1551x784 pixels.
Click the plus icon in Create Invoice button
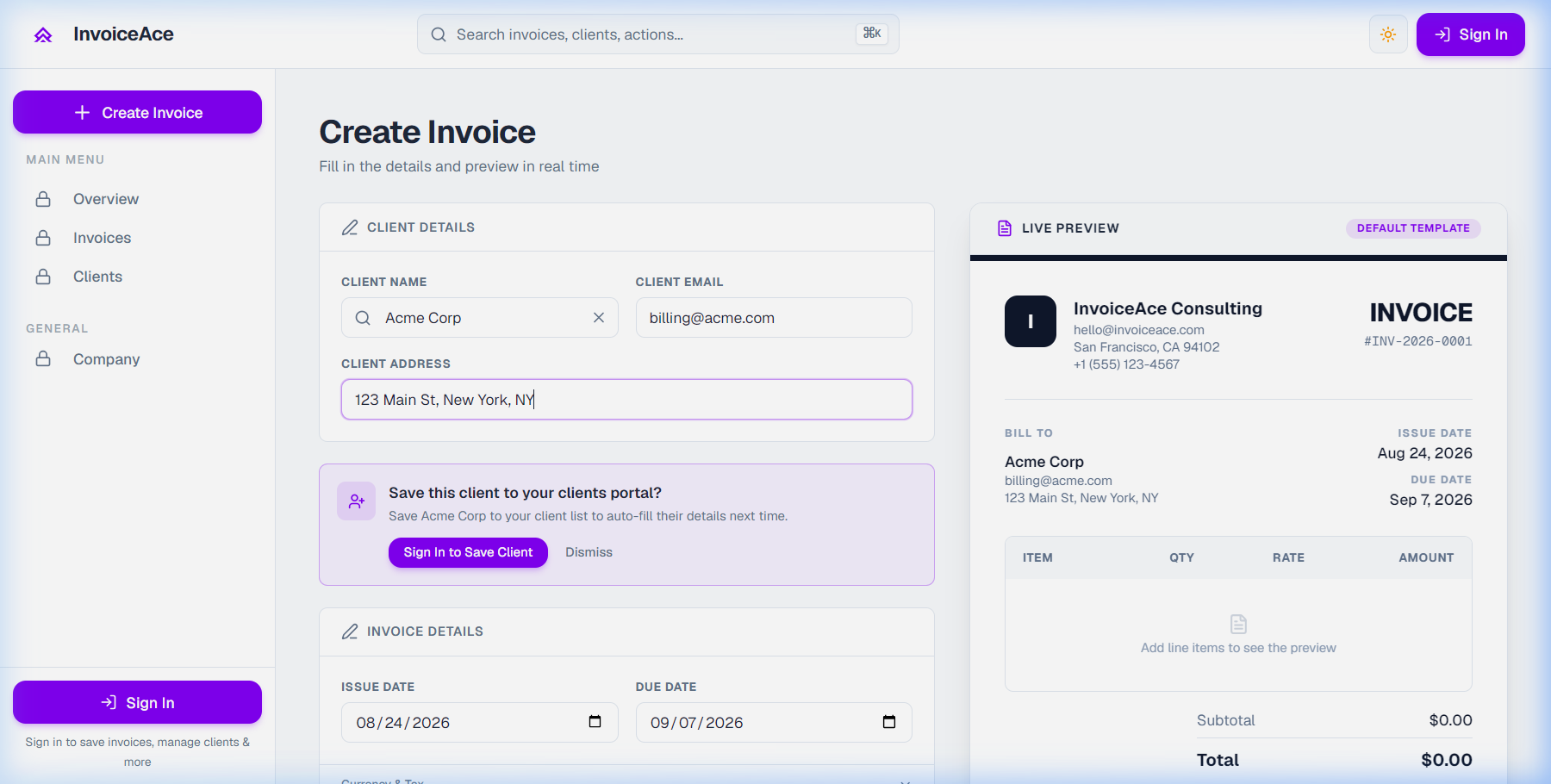pyautogui.click(x=82, y=113)
